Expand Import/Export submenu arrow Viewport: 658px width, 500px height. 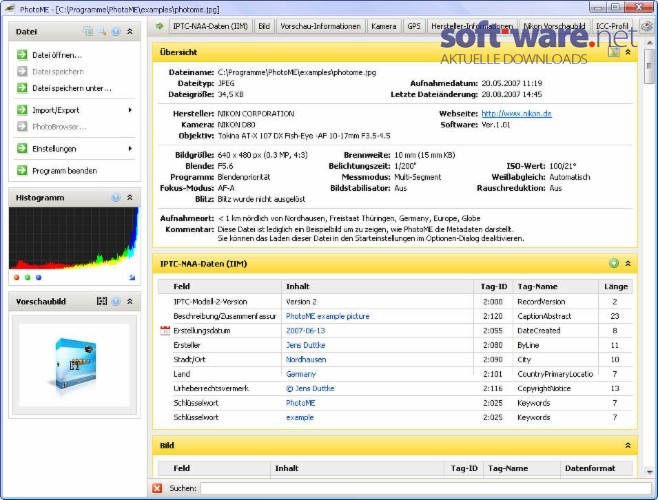click(x=130, y=110)
